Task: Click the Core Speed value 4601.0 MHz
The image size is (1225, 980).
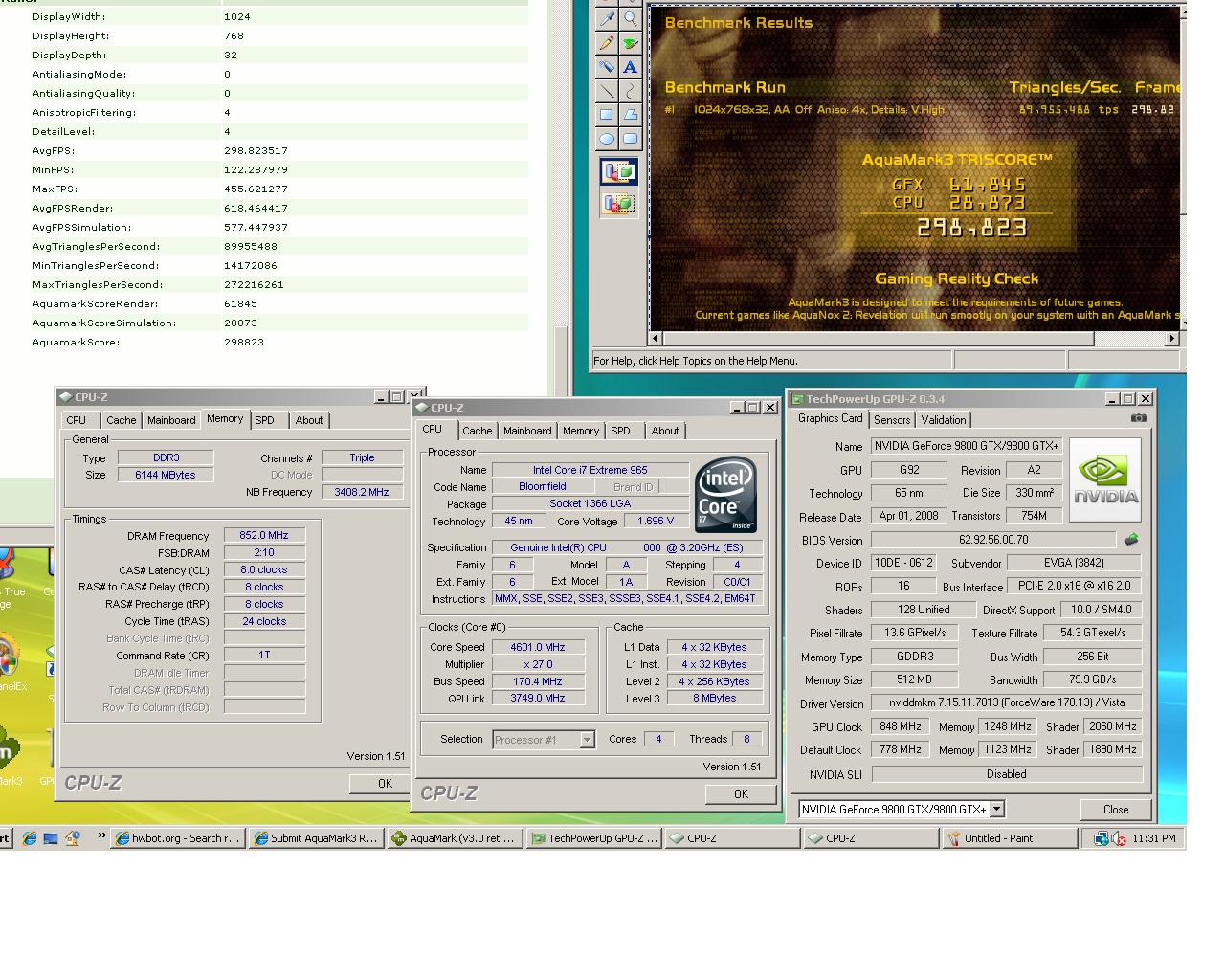Action: (x=538, y=647)
